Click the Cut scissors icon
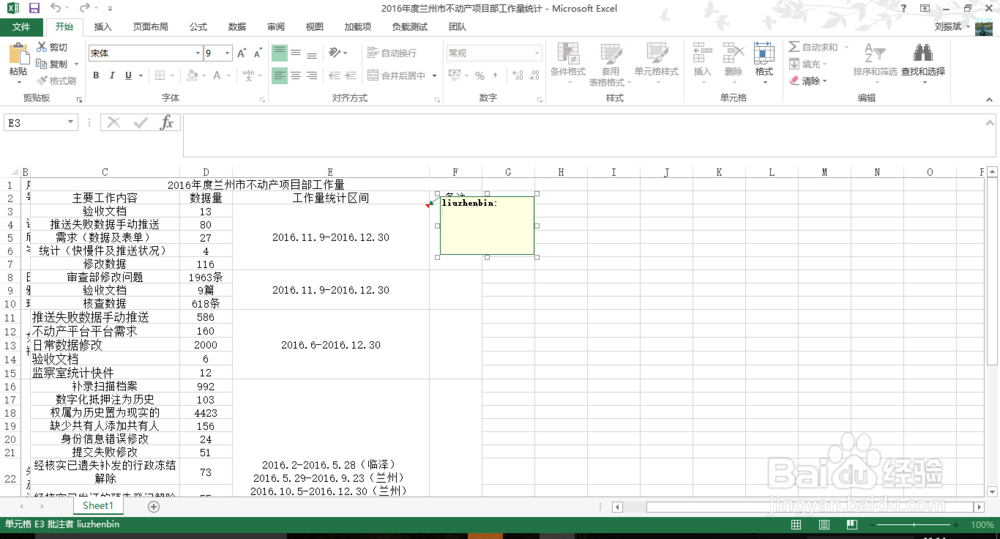This screenshot has width=1000, height=539. point(41,47)
